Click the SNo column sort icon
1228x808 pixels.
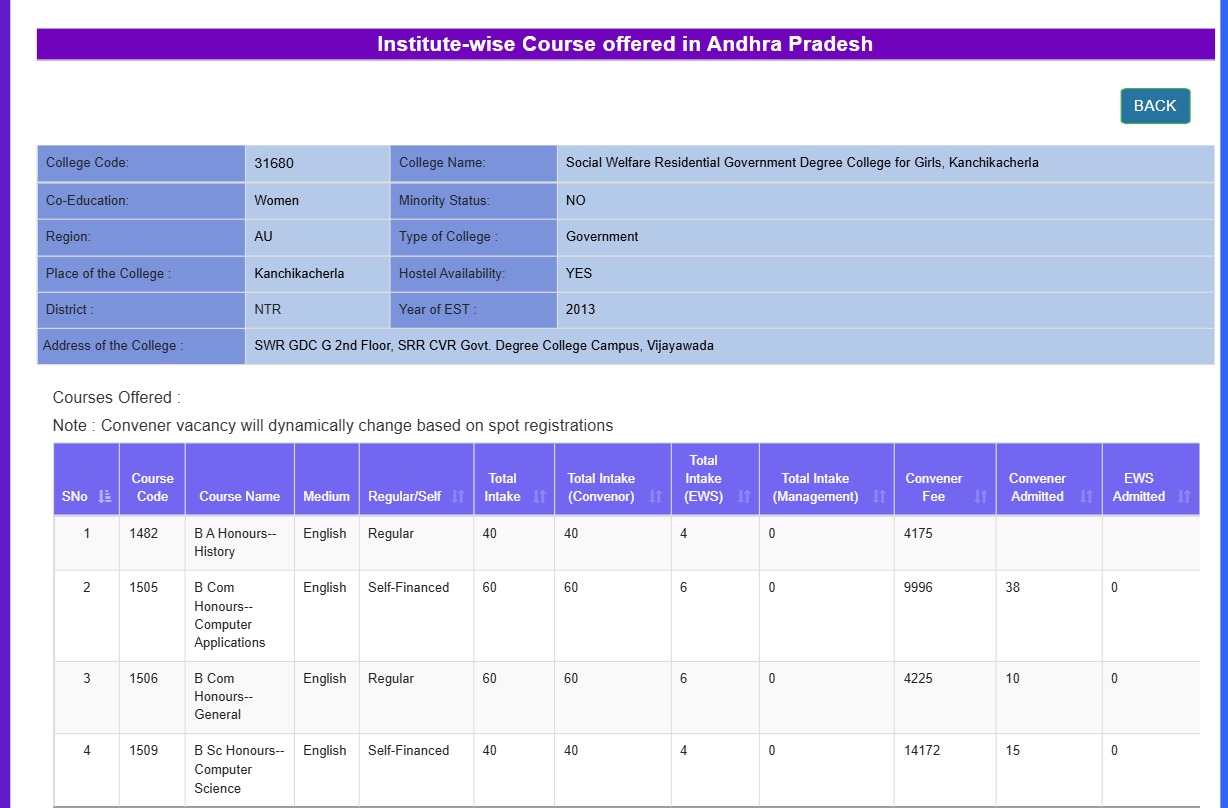pyautogui.click(x=104, y=497)
